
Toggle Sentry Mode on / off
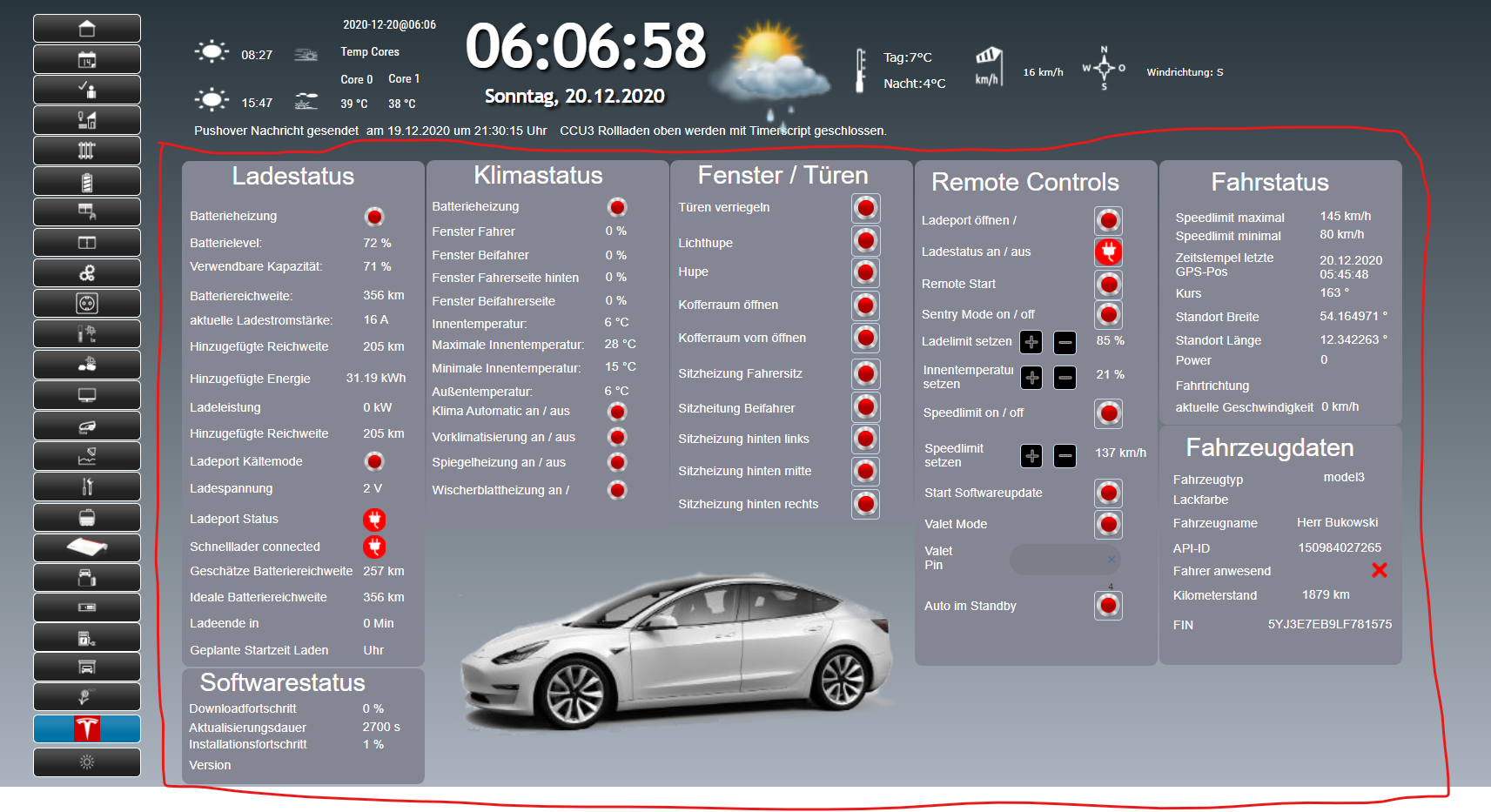click(x=1108, y=314)
